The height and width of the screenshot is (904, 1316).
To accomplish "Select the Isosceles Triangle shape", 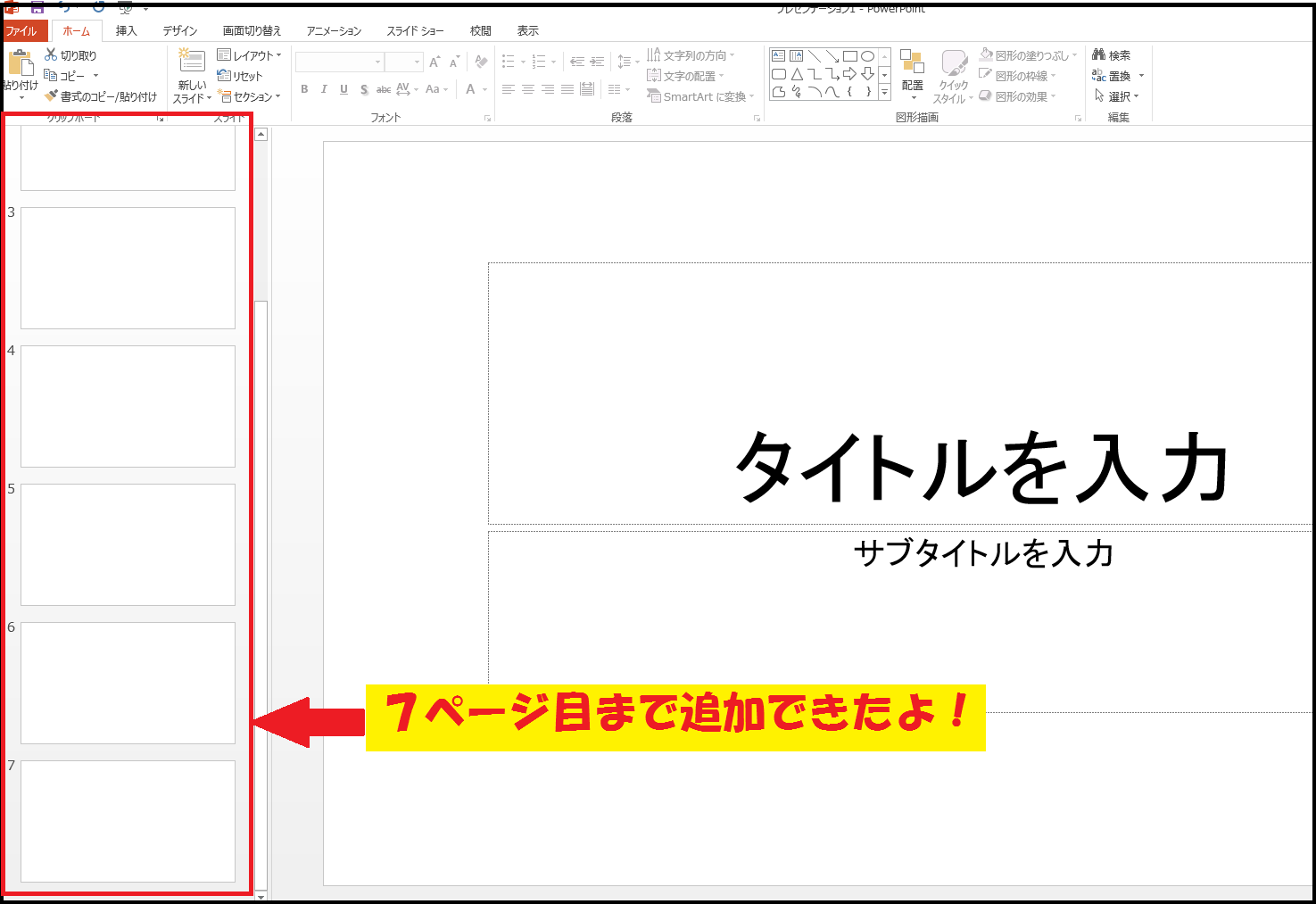I will coord(797,74).
